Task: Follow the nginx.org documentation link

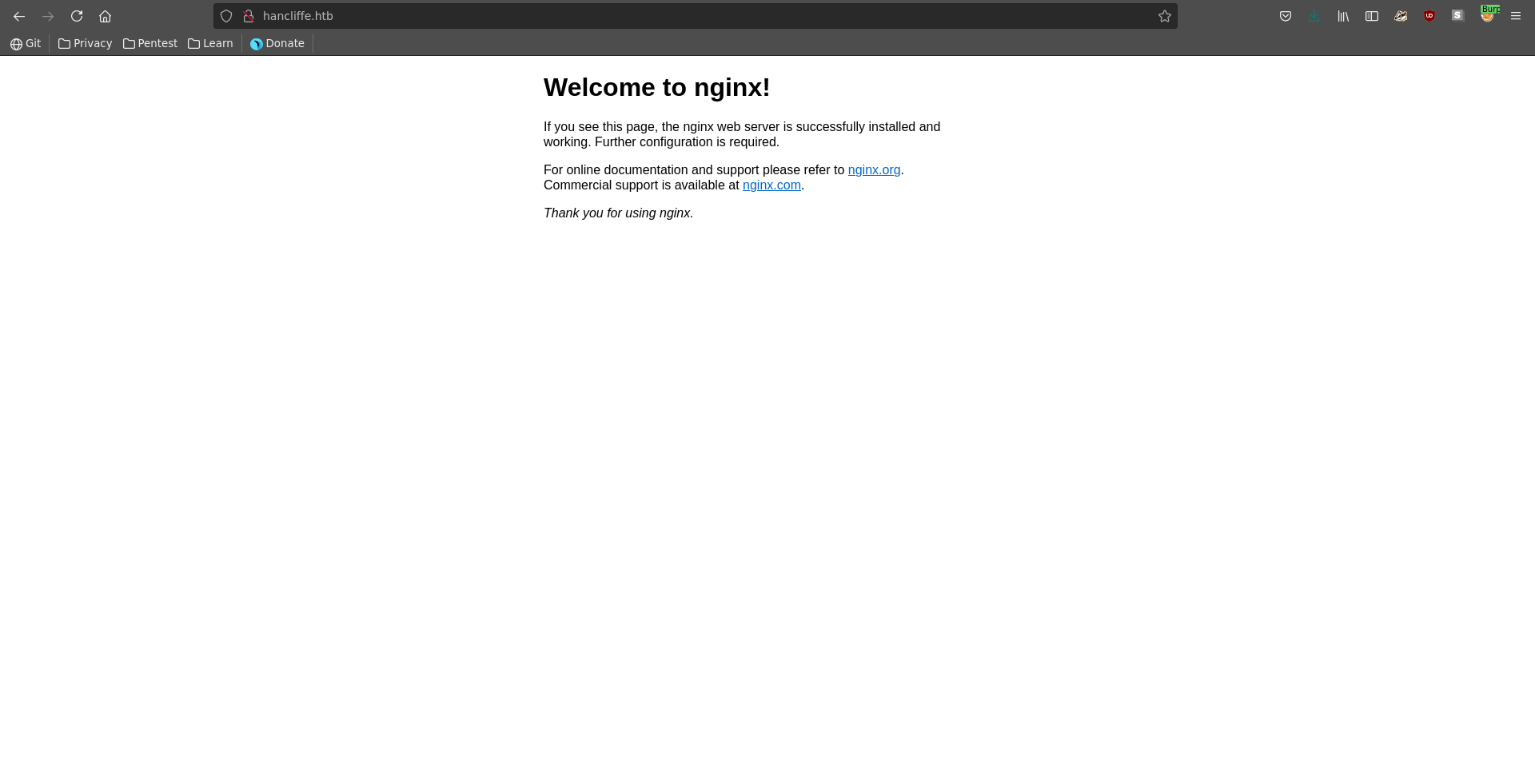Action: pyautogui.click(x=874, y=170)
